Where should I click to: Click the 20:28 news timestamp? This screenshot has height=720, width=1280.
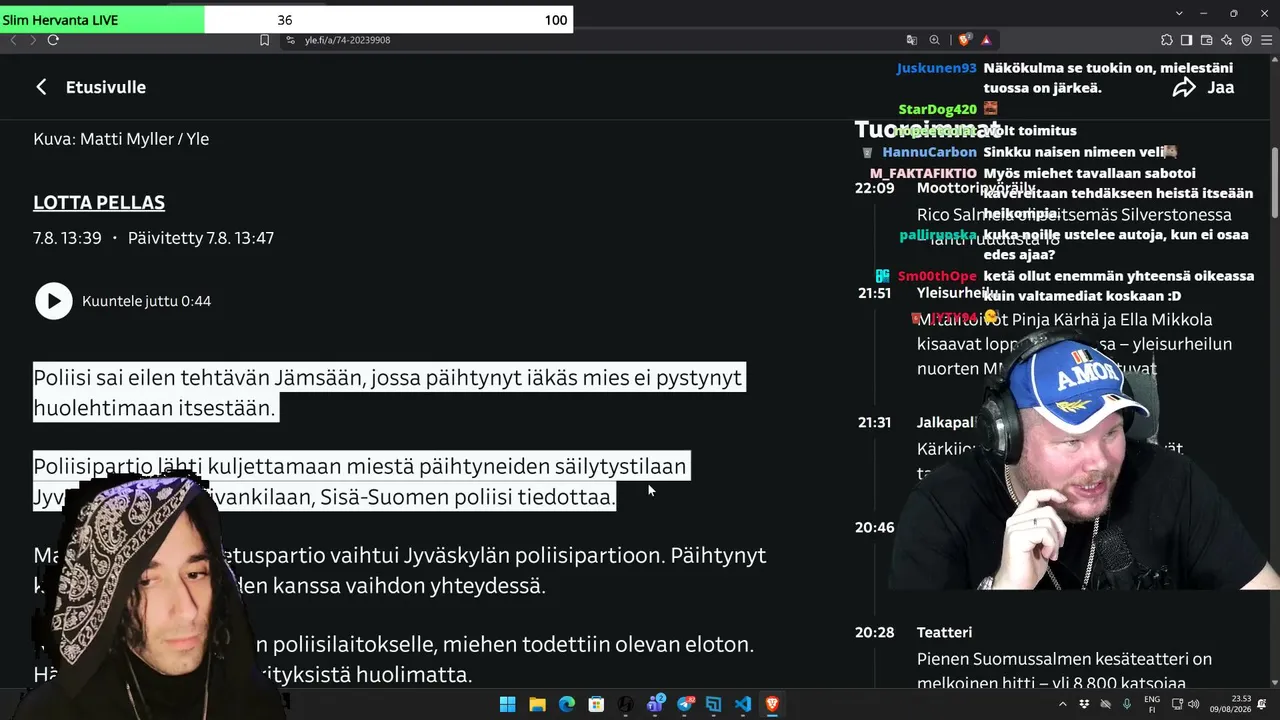pyautogui.click(x=874, y=632)
